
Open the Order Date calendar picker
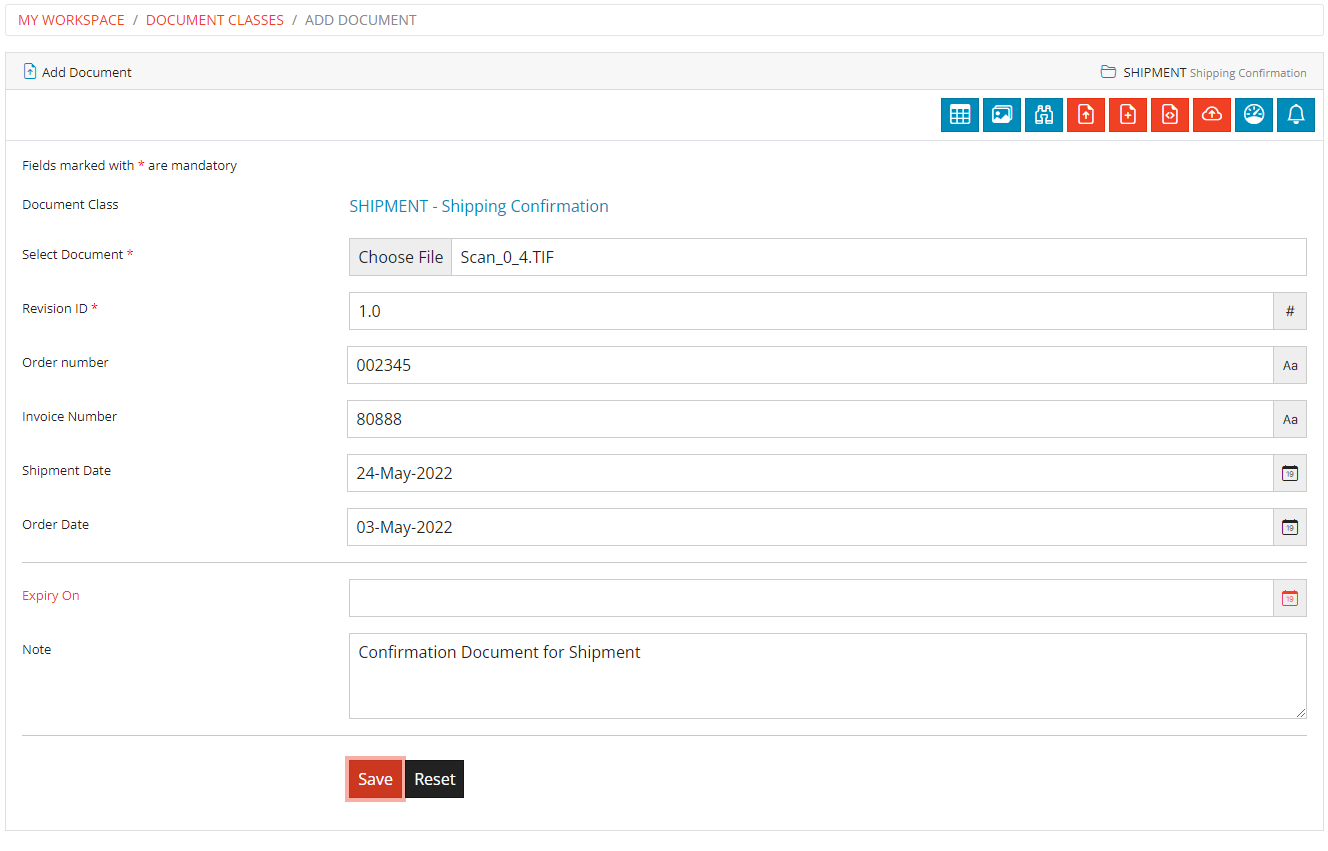(x=1289, y=527)
